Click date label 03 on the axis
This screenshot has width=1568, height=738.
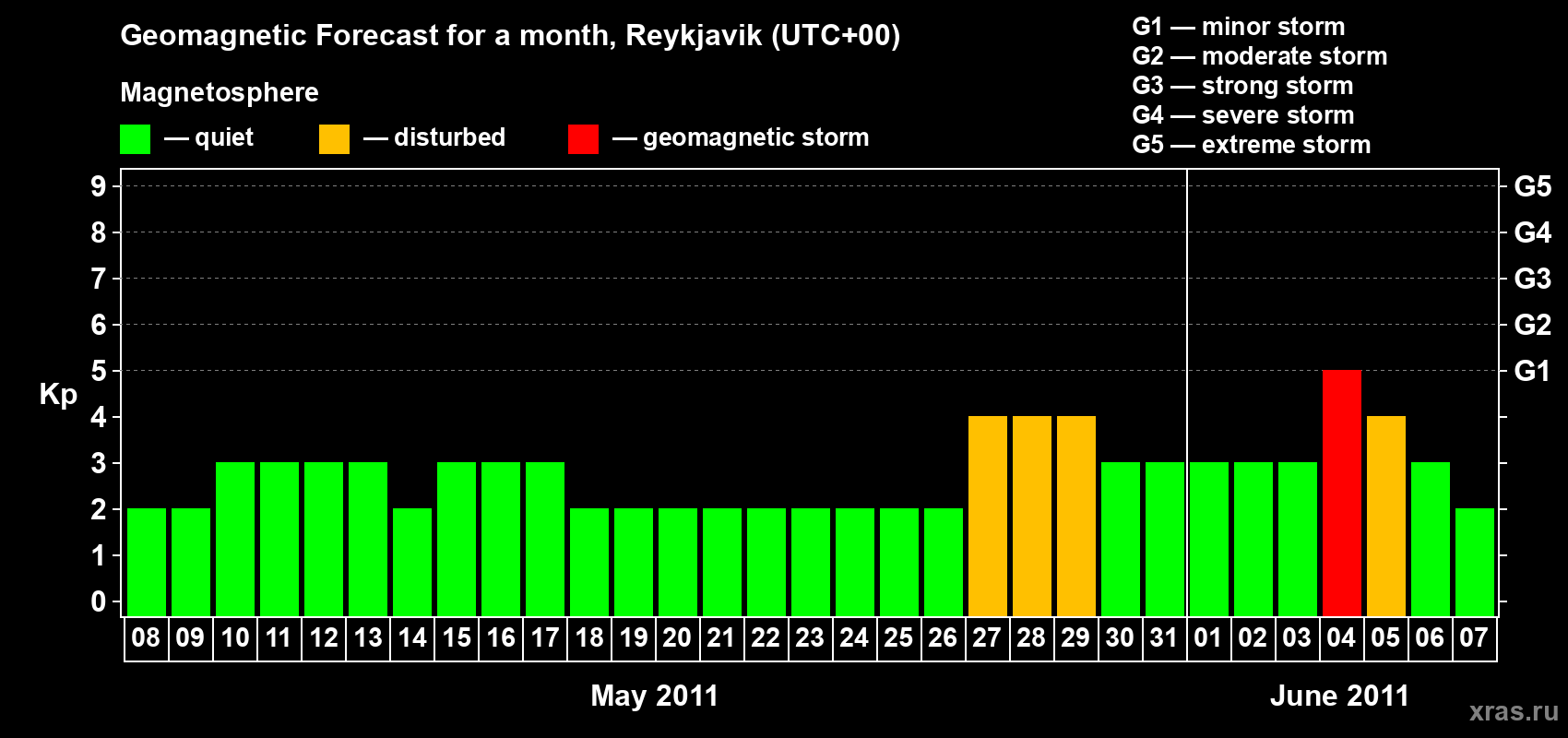[x=1297, y=637]
